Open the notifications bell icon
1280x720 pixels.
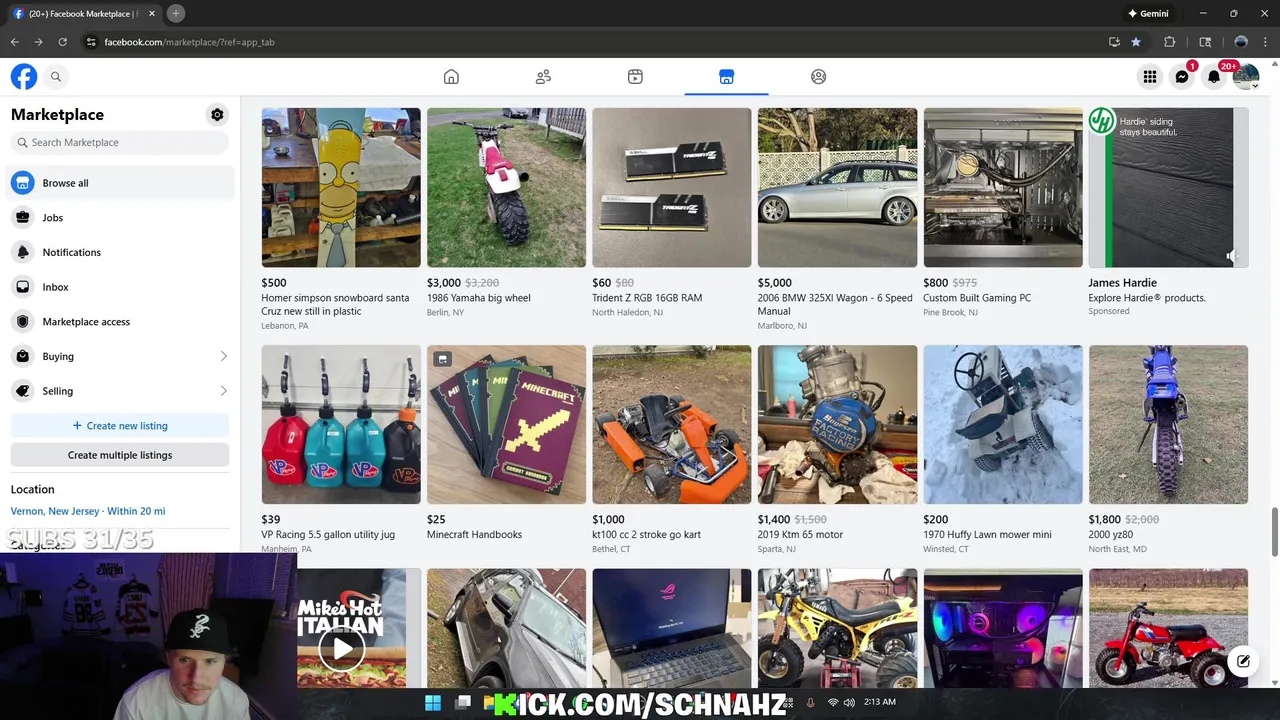click(1214, 76)
